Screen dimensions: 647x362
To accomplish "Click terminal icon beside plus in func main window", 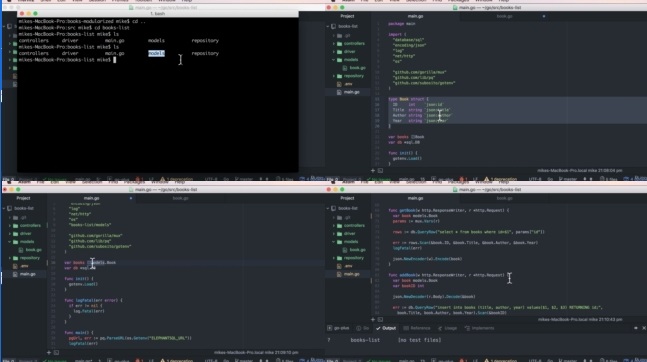I will pyautogui.click(x=57, y=353).
